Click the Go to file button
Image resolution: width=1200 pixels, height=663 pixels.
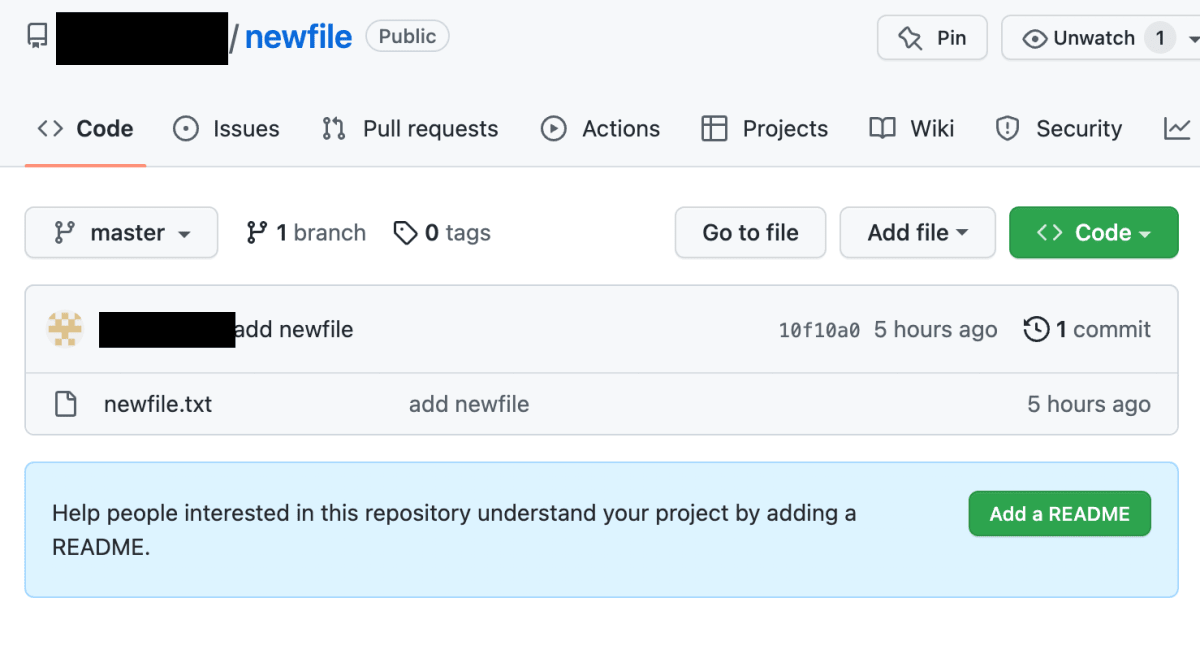click(750, 233)
